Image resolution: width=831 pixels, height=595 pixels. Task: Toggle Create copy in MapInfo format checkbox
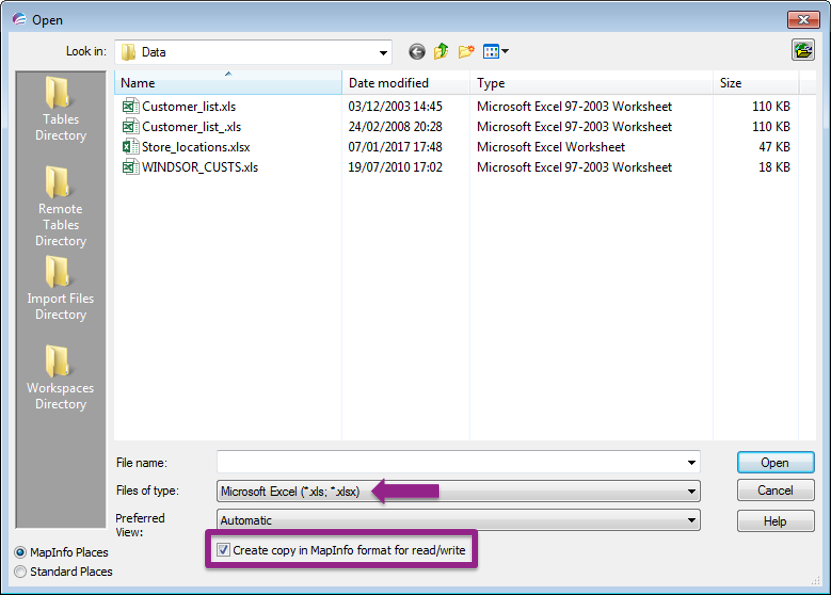click(222, 549)
